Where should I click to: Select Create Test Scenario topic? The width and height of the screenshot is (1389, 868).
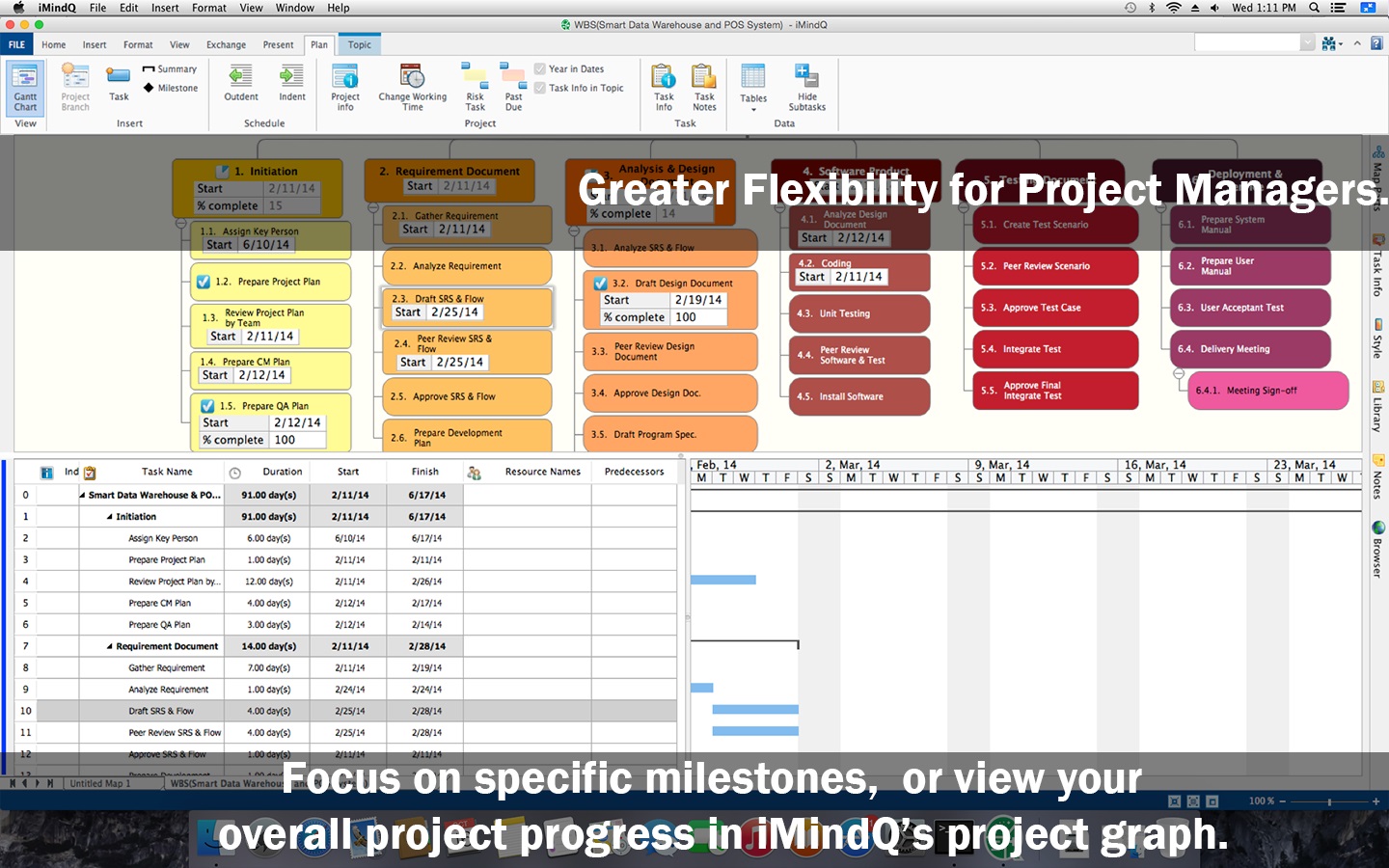pos(1056,225)
